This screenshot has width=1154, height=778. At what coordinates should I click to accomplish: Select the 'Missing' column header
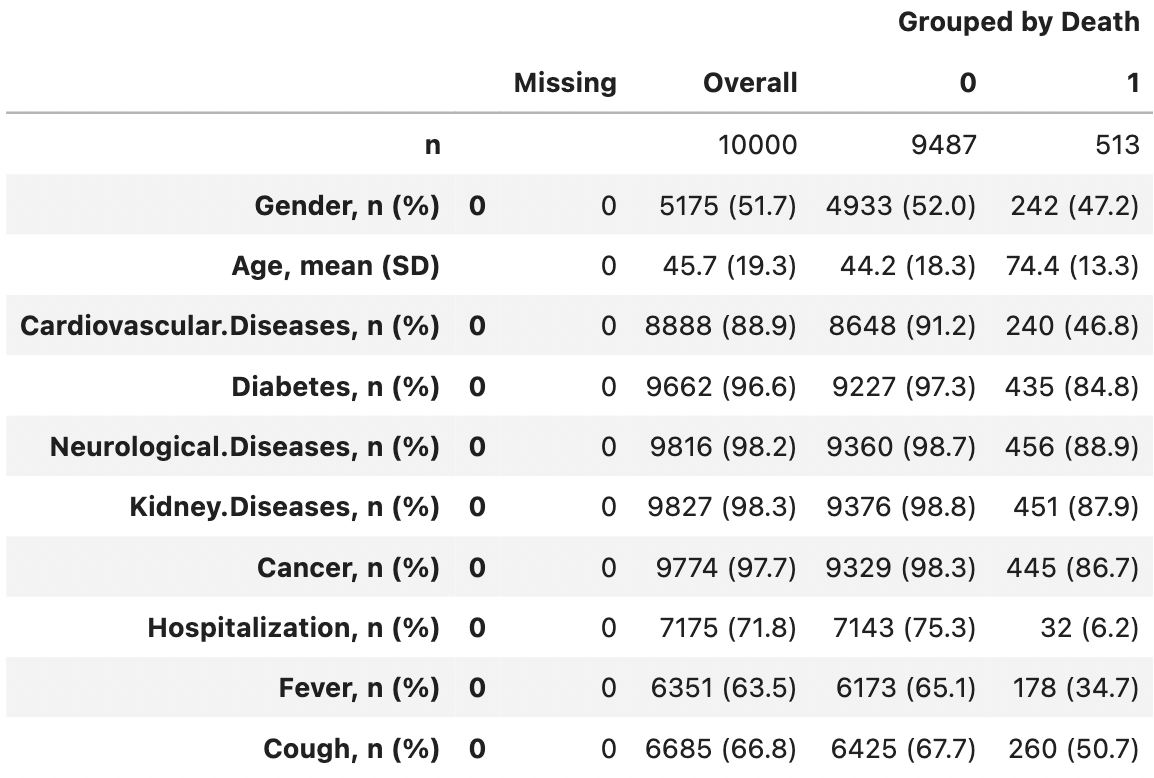click(565, 83)
